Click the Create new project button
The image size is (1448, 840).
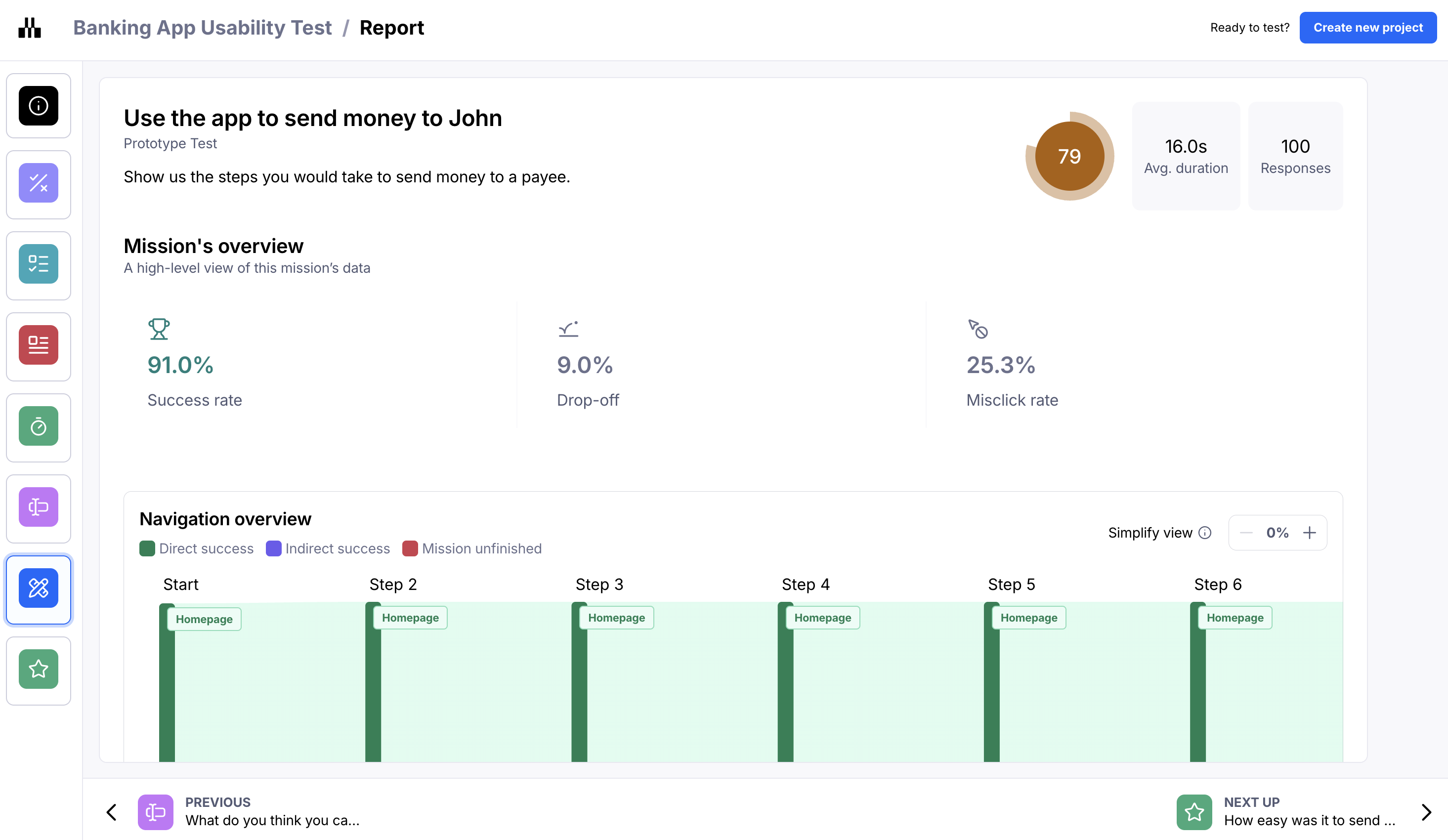(1367, 28)
